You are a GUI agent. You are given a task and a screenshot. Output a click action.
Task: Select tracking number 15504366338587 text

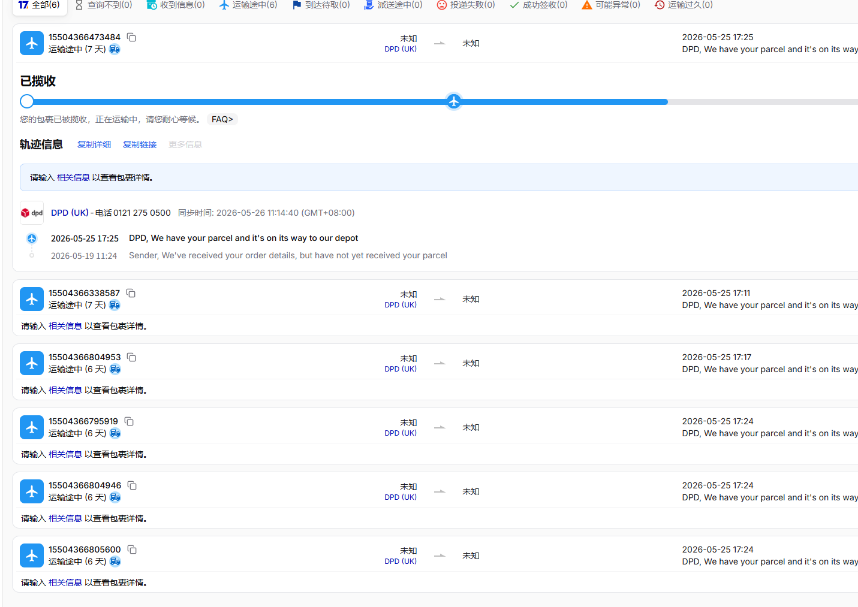click(84, 293)
